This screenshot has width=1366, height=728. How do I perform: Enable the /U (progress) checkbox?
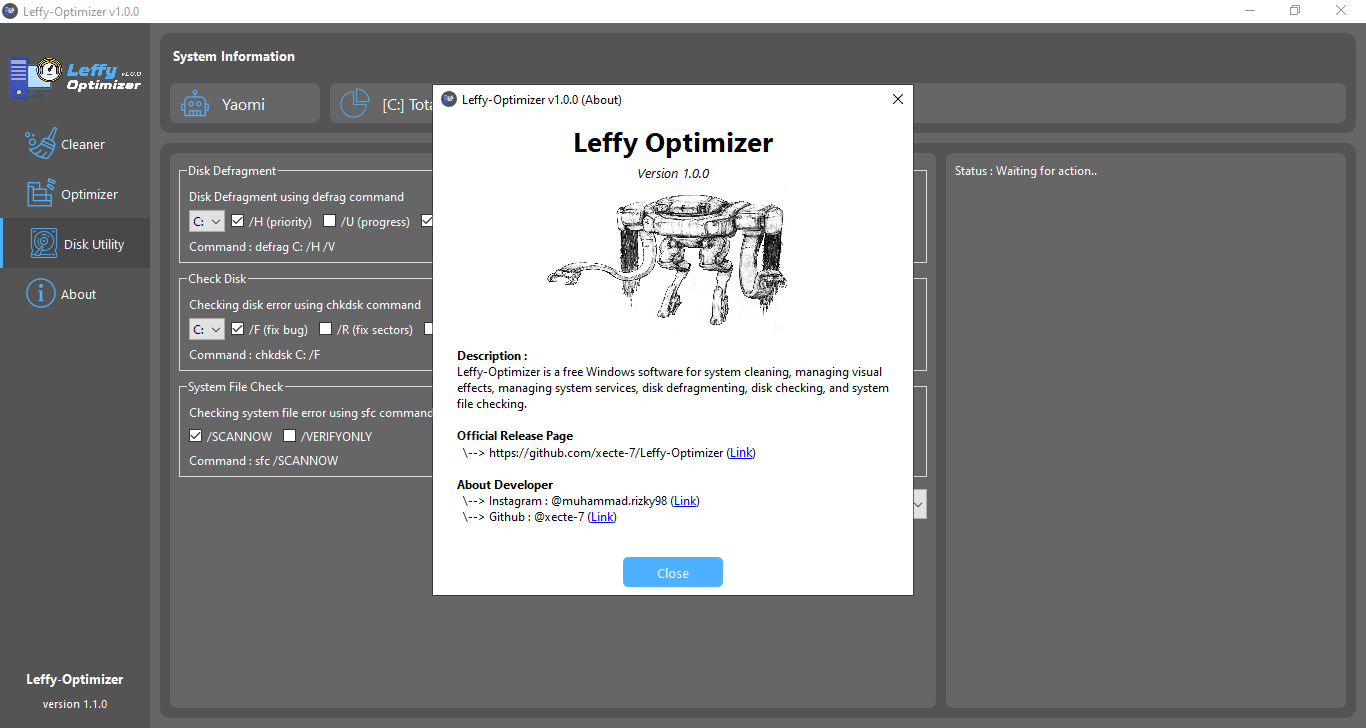(330, 221)
